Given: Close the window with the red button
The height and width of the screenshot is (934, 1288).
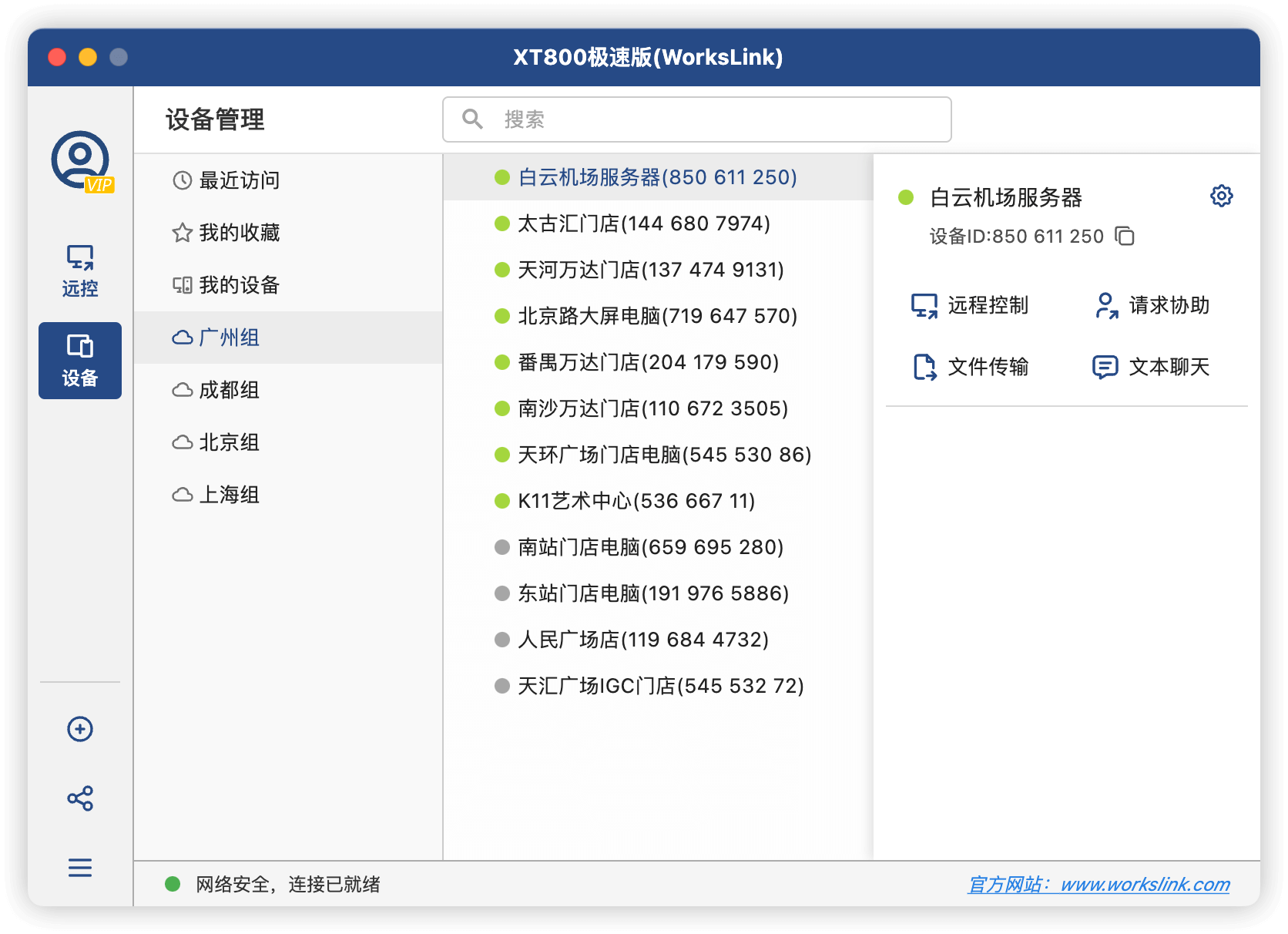Looking at the screenshot, I should (57, 57).
